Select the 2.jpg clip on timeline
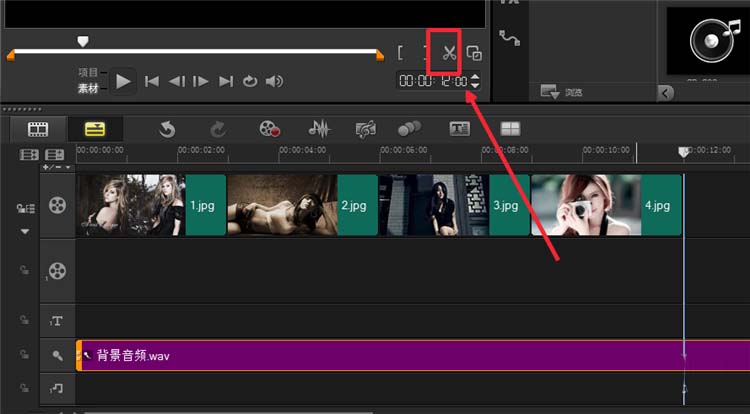 point(302,205)
